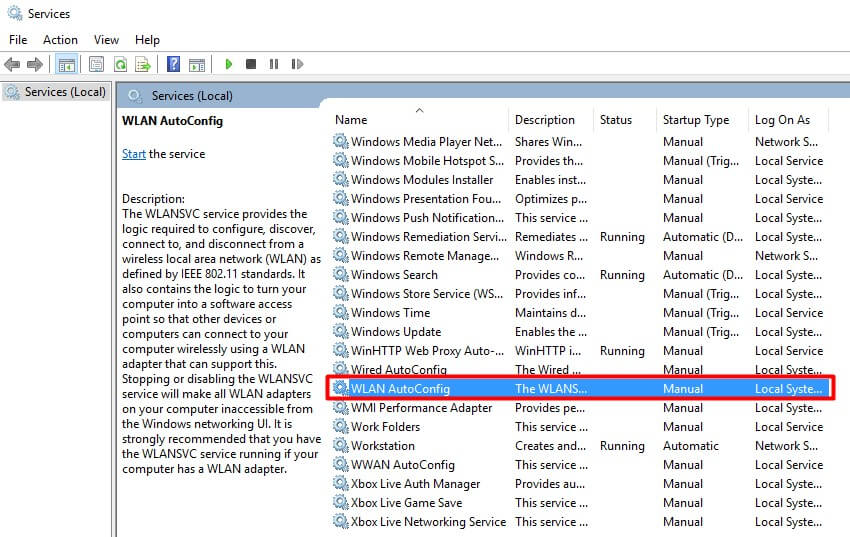The image size is (850, 537).
Task: Click the green Start Service icon
Action: click(x=229, y=64)
